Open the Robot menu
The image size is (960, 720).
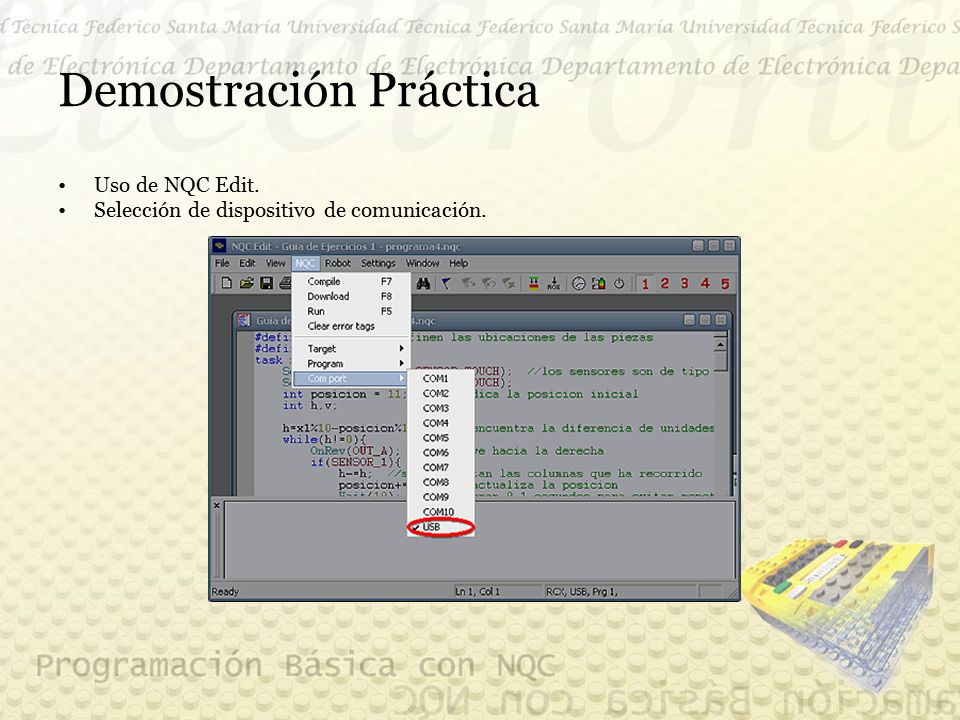[337, 263]
